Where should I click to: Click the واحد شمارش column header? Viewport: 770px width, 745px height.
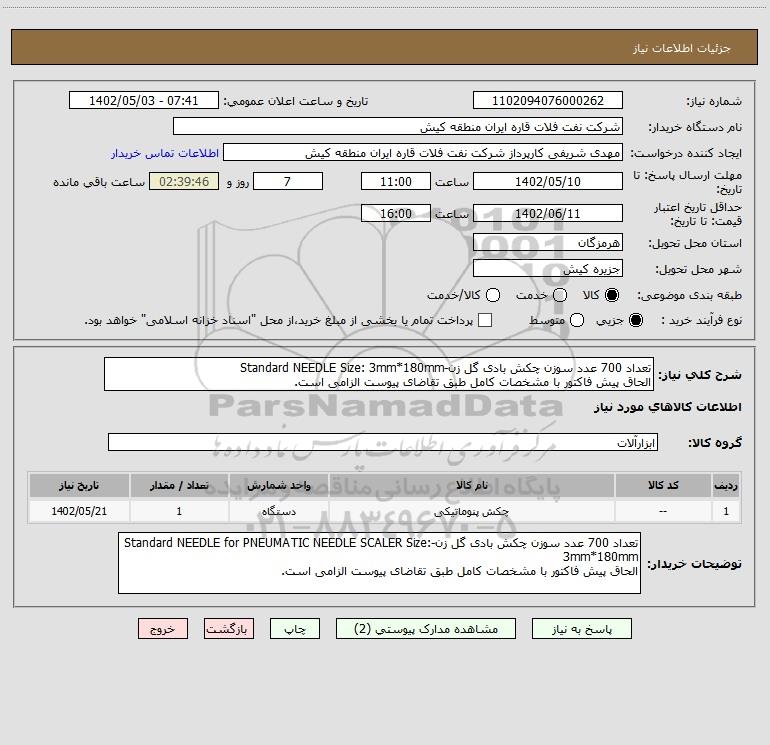click(278, 485)
